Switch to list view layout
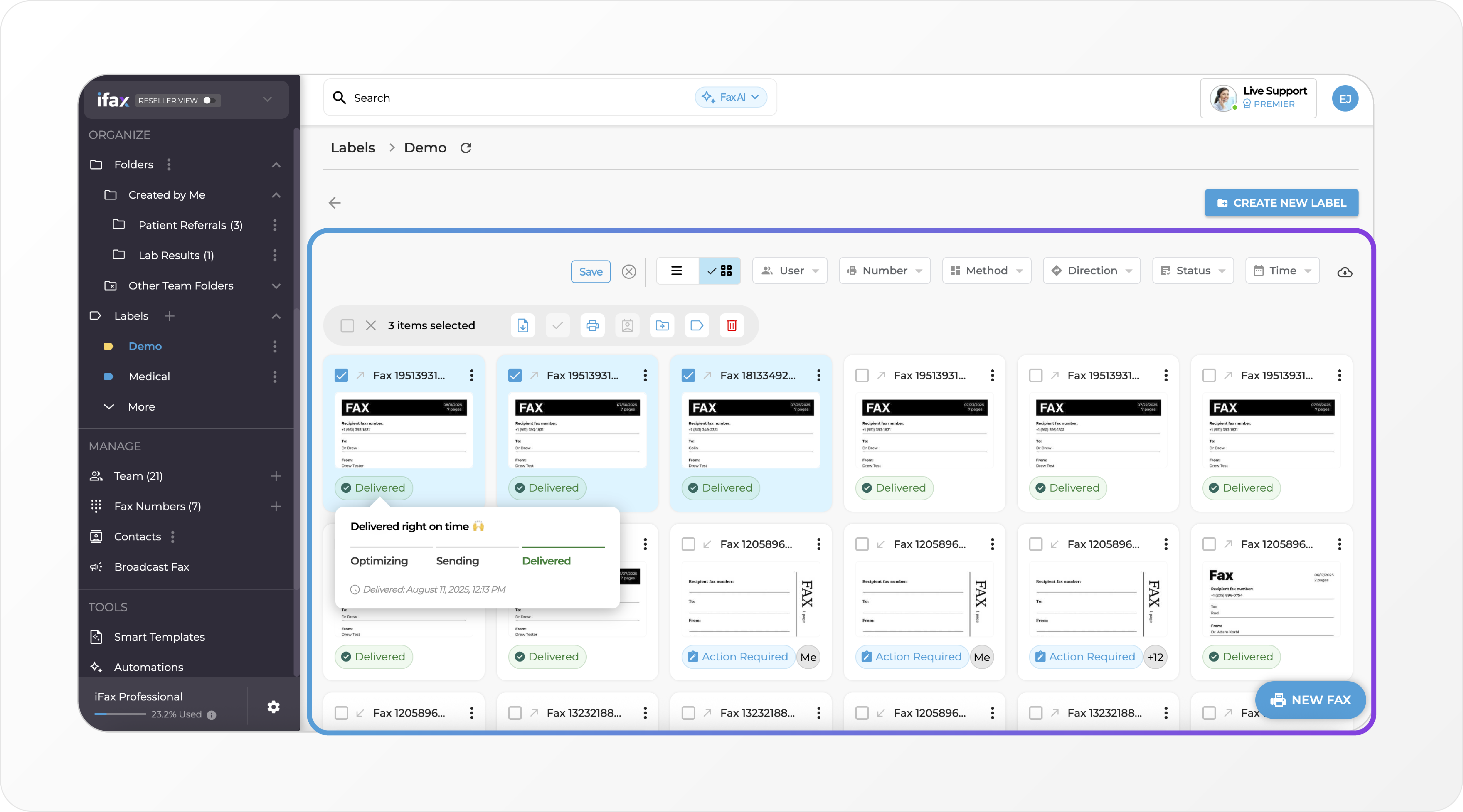This screenshot has height=812, width=1463. point(676,271)
